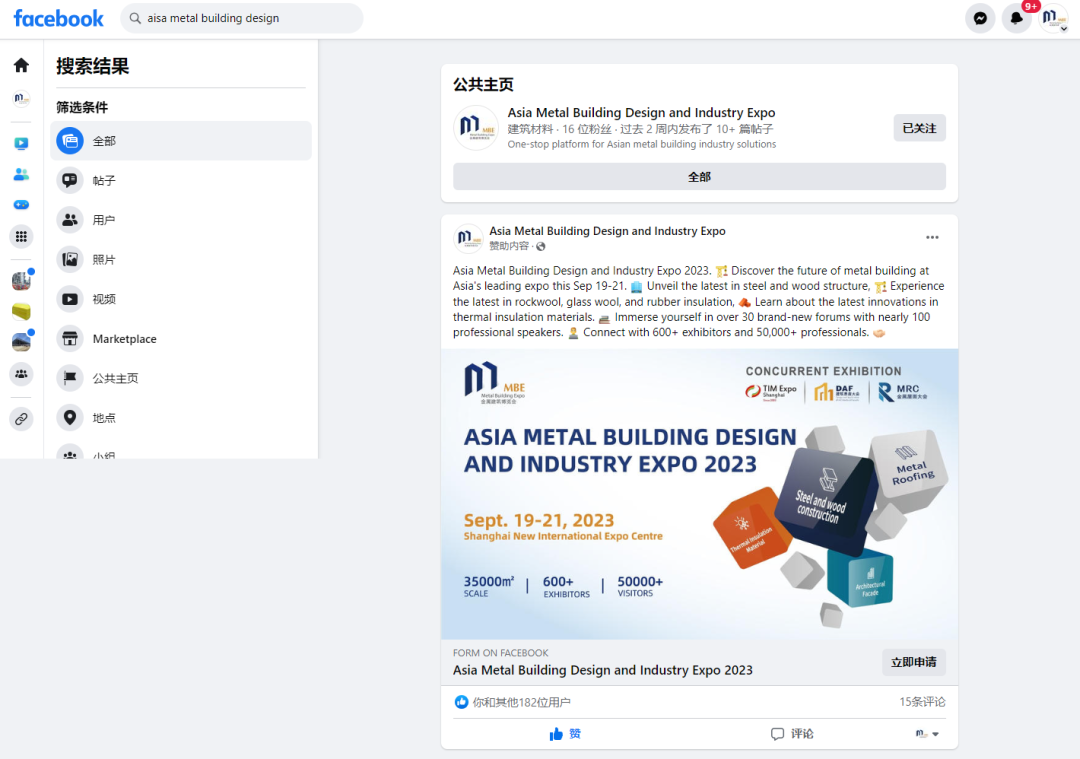Image resolution: width=1080 pixels, height=759 pixels.
Task: Click the Facebook logo
Action: pos(59,19)
